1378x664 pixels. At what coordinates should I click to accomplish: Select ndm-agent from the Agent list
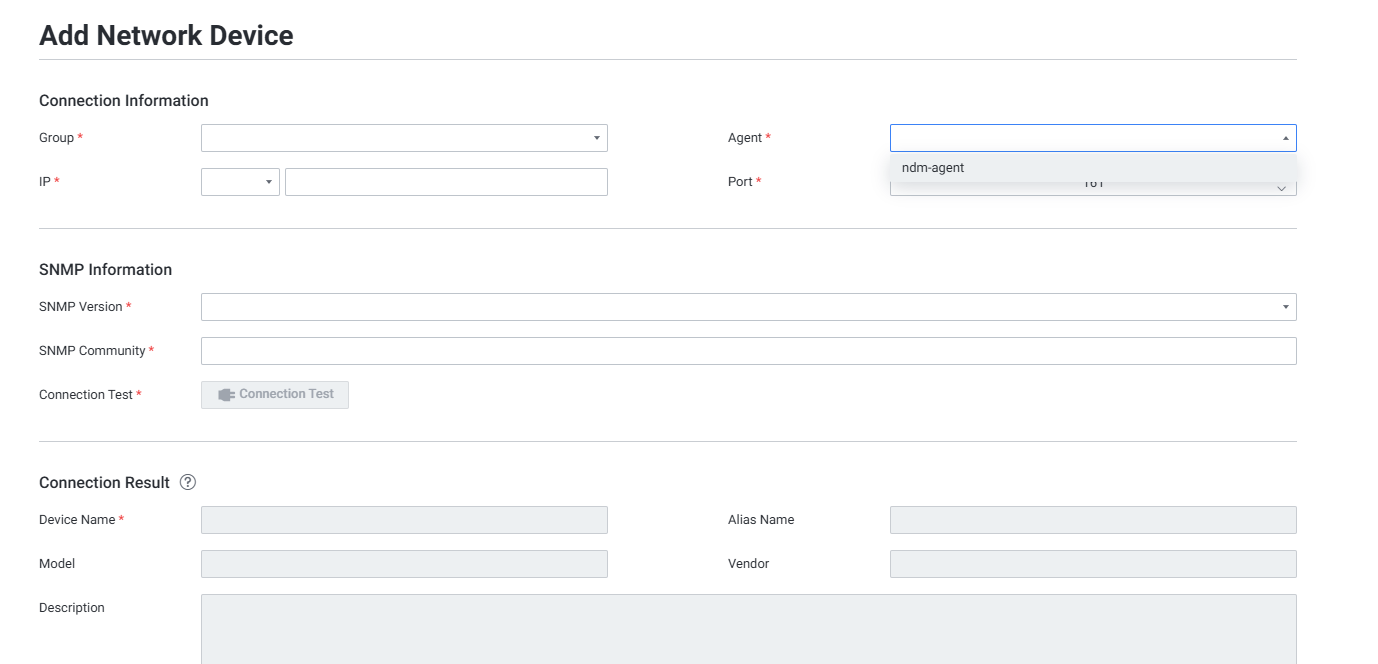coord(933,168)
